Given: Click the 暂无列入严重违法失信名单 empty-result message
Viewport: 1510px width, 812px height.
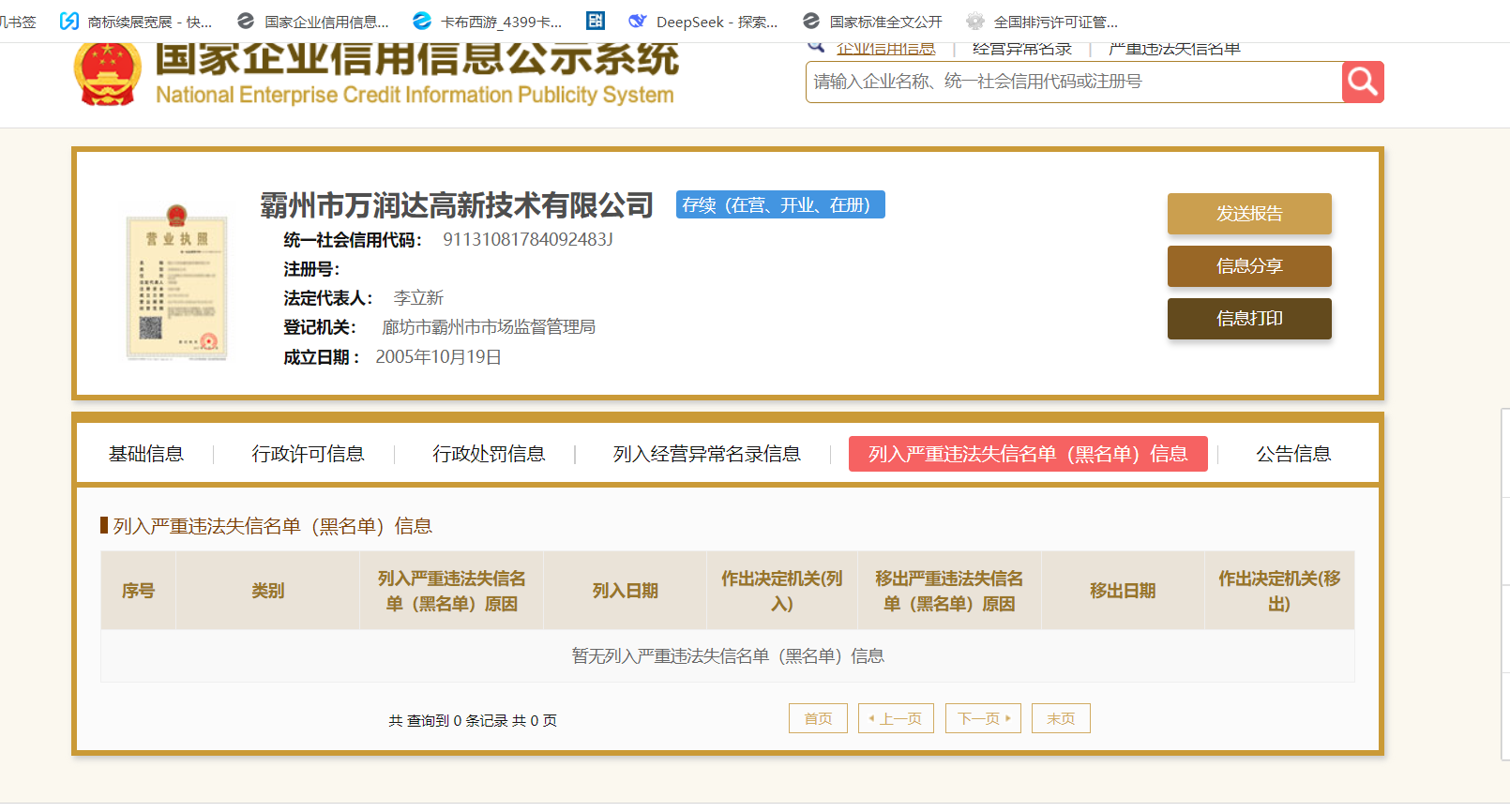Looking at the screenshot, I should 728,656.
